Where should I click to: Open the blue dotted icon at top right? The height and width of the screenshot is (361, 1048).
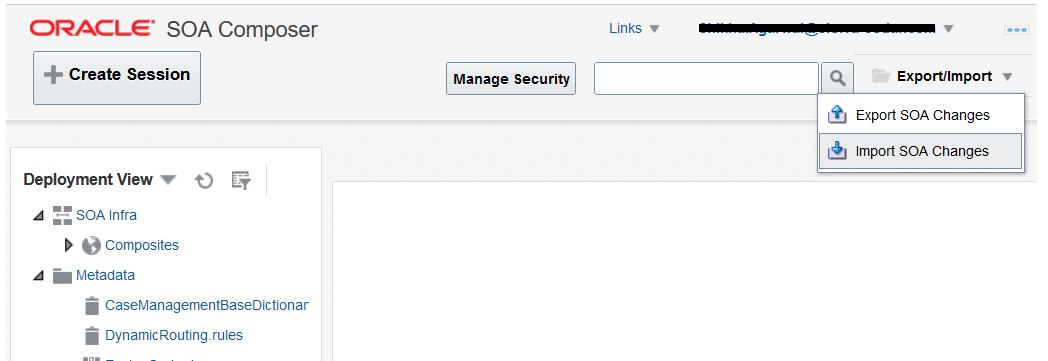click(1017, 29)
